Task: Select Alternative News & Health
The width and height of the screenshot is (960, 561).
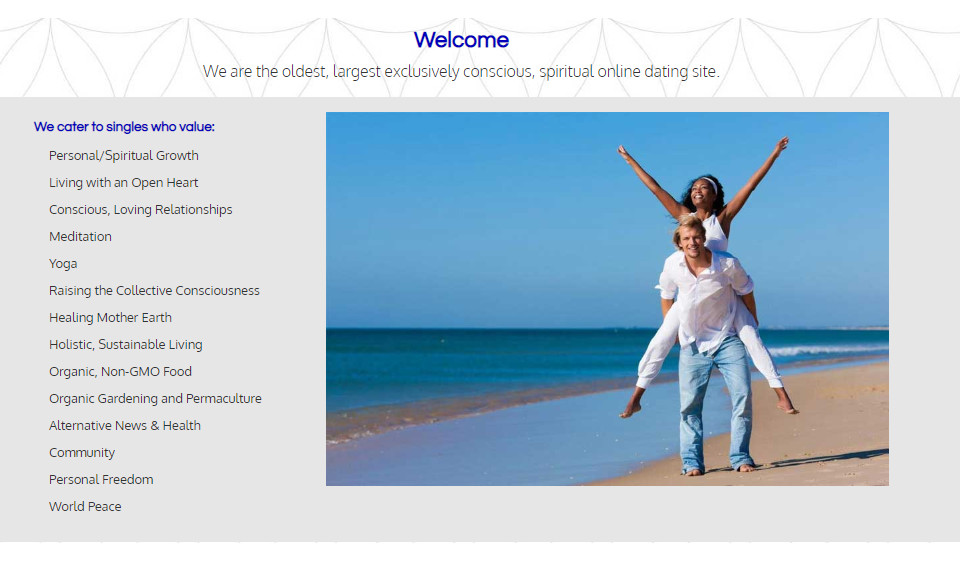Action: pyautogui.click(x=125, y=426)
